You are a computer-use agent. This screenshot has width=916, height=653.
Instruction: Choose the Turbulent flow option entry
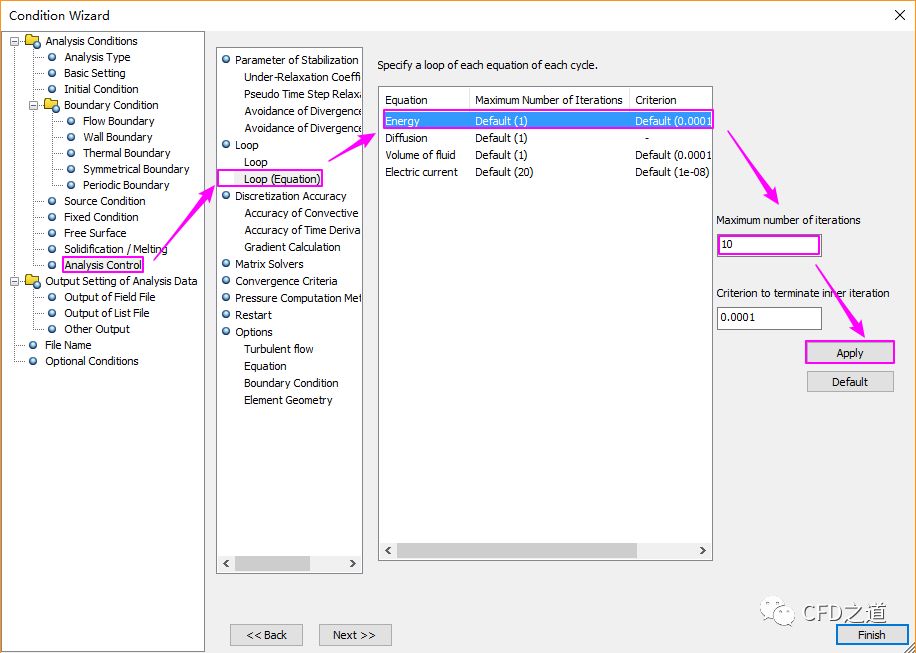278,349
